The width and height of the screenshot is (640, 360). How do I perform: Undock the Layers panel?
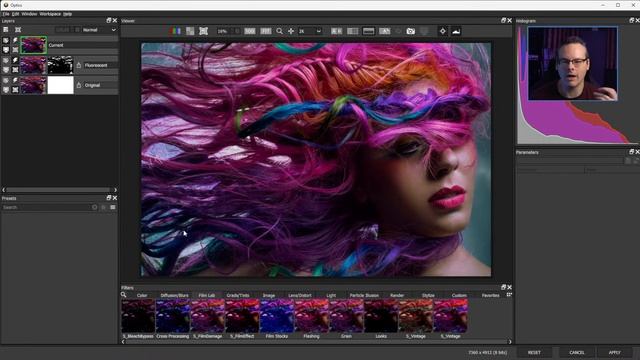tap(109, 20)
